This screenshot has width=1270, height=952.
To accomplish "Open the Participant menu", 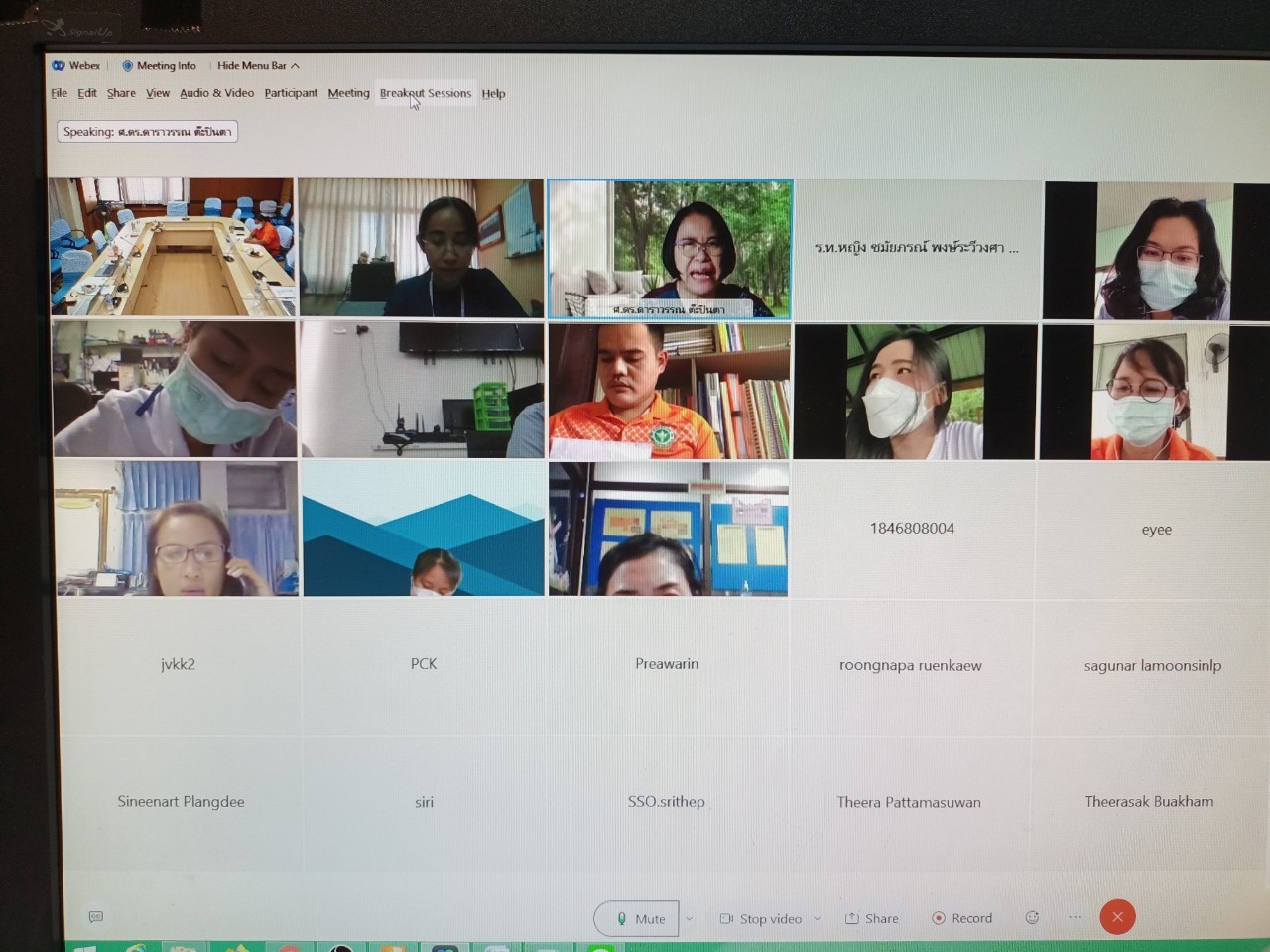I will coord(291,93).
